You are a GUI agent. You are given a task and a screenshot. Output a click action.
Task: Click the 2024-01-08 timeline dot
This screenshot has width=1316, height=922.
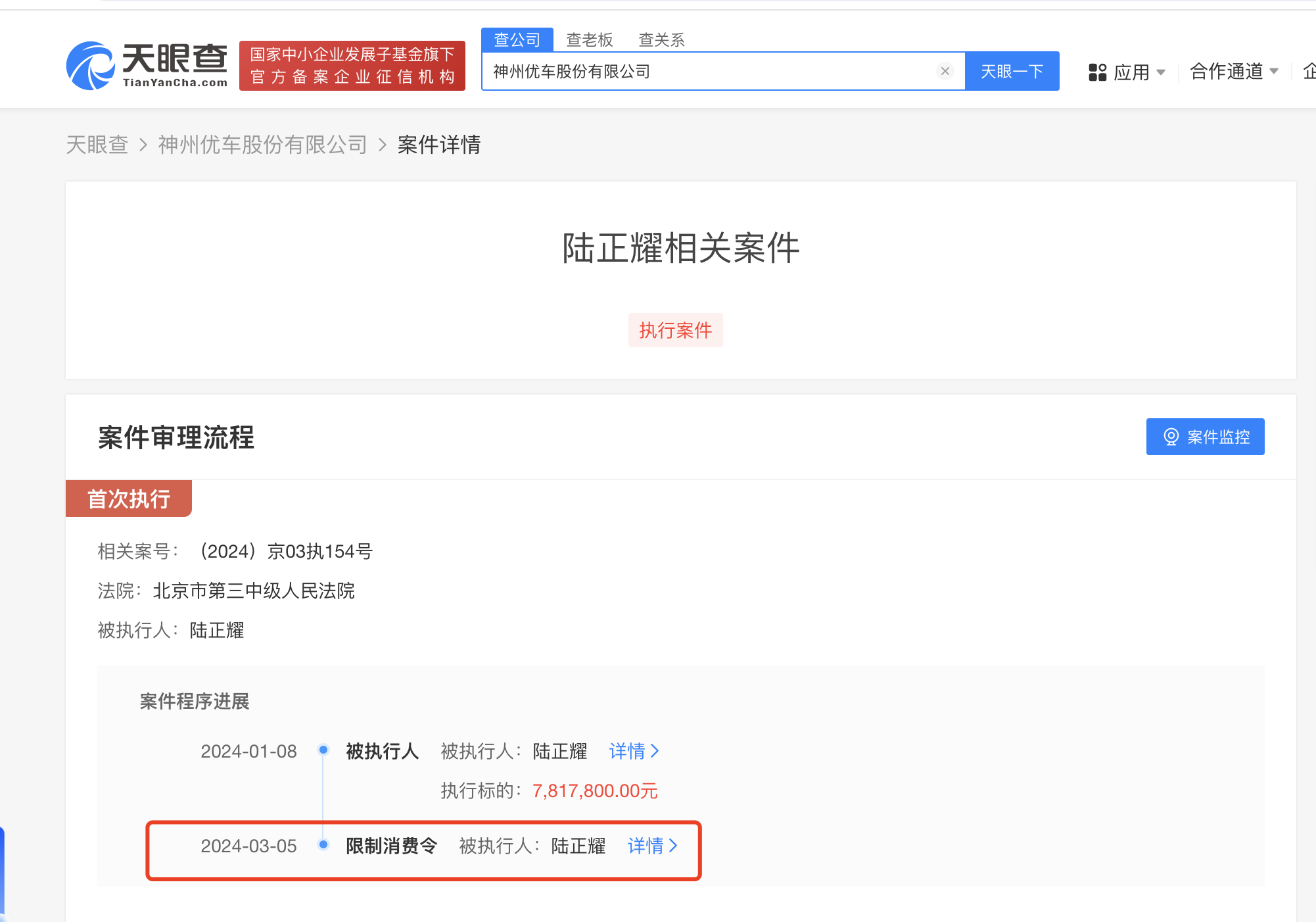click(323, 750)
